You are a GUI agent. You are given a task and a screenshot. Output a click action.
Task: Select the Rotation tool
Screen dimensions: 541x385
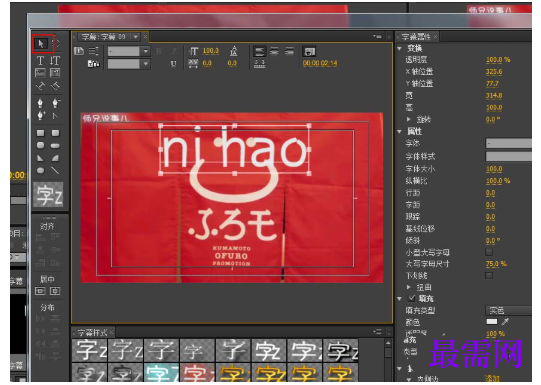57,44
